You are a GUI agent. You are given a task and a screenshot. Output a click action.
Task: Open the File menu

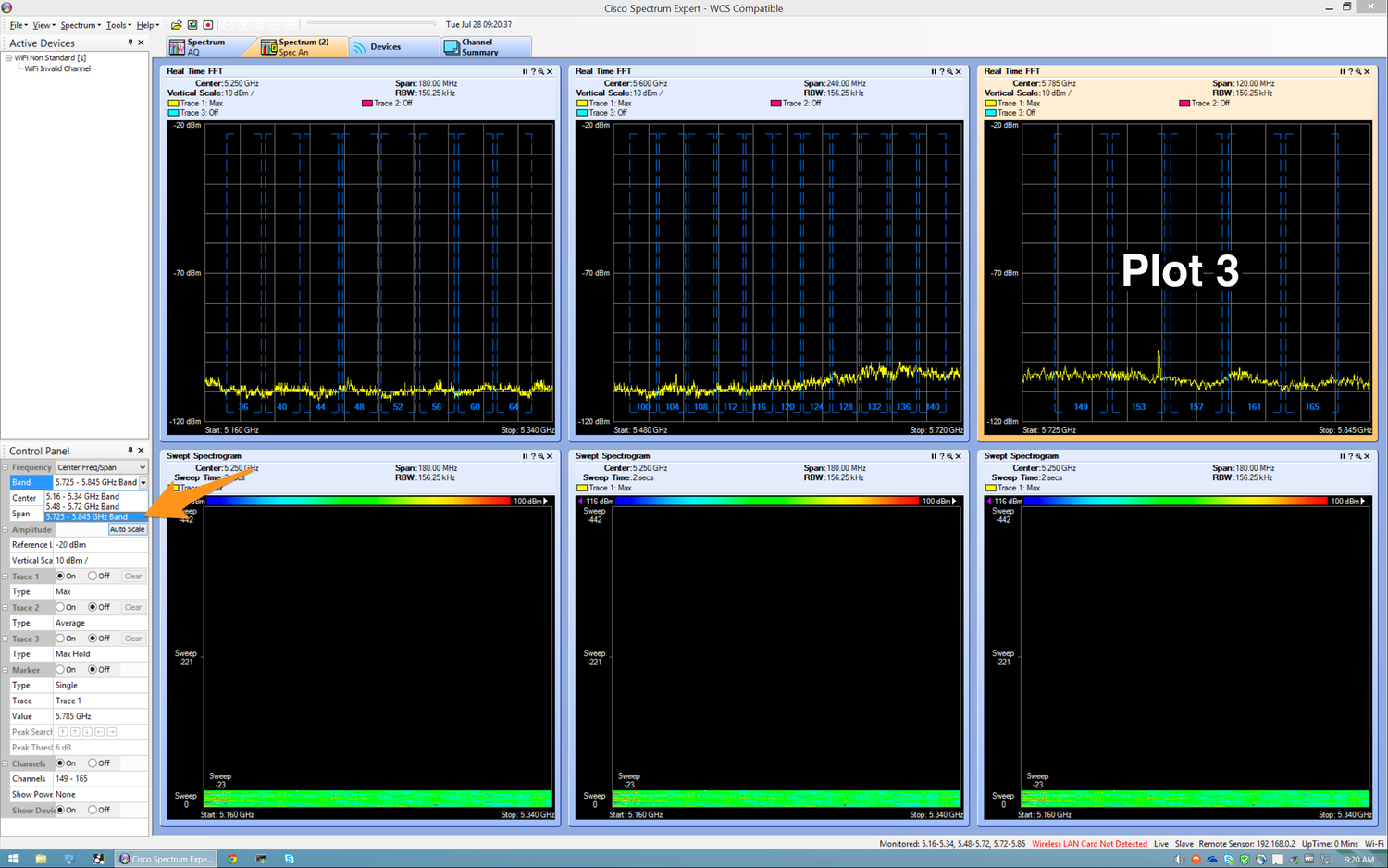click(19, 25)
